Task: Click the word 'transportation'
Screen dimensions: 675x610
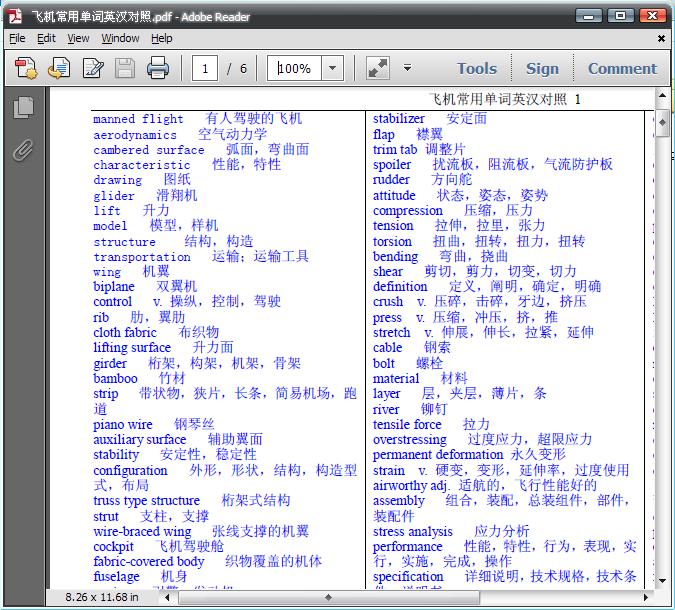Action: (142, 257)
